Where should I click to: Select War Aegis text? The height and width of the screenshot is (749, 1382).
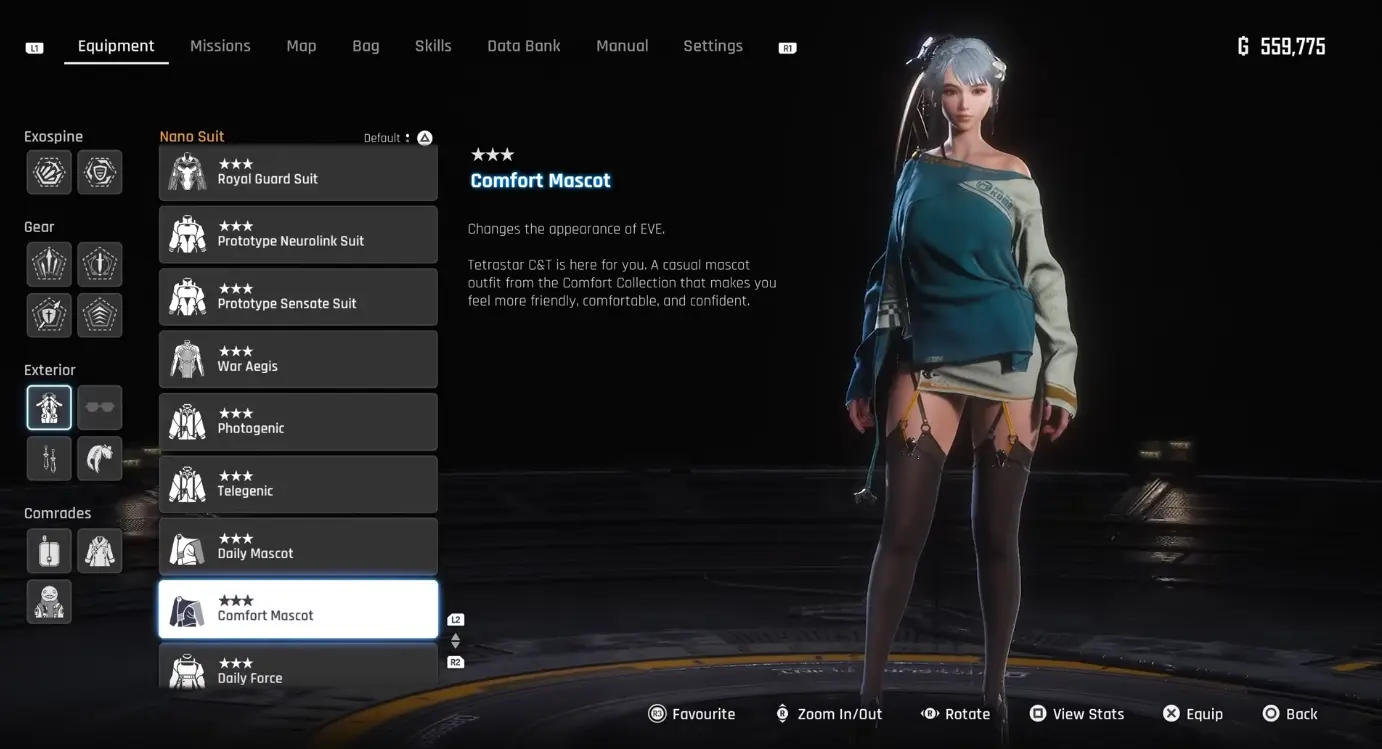[247, 366]
